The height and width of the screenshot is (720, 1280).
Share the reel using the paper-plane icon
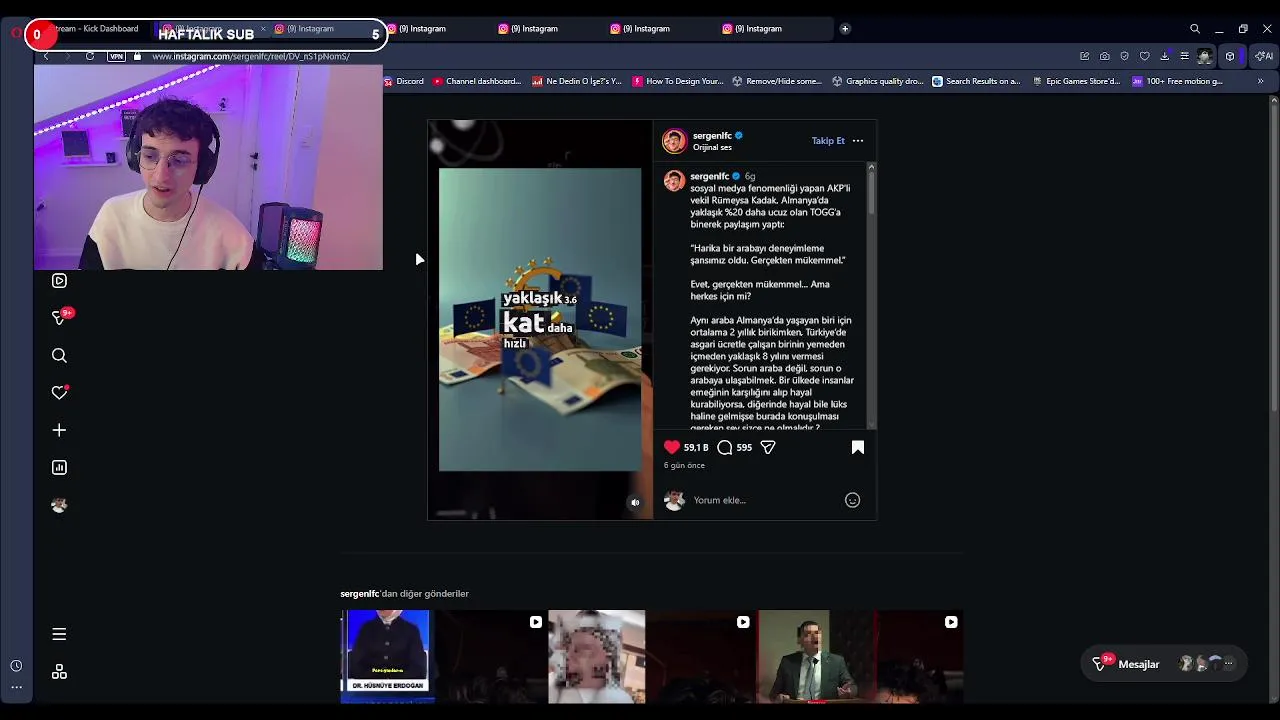(x=768, y=447)
